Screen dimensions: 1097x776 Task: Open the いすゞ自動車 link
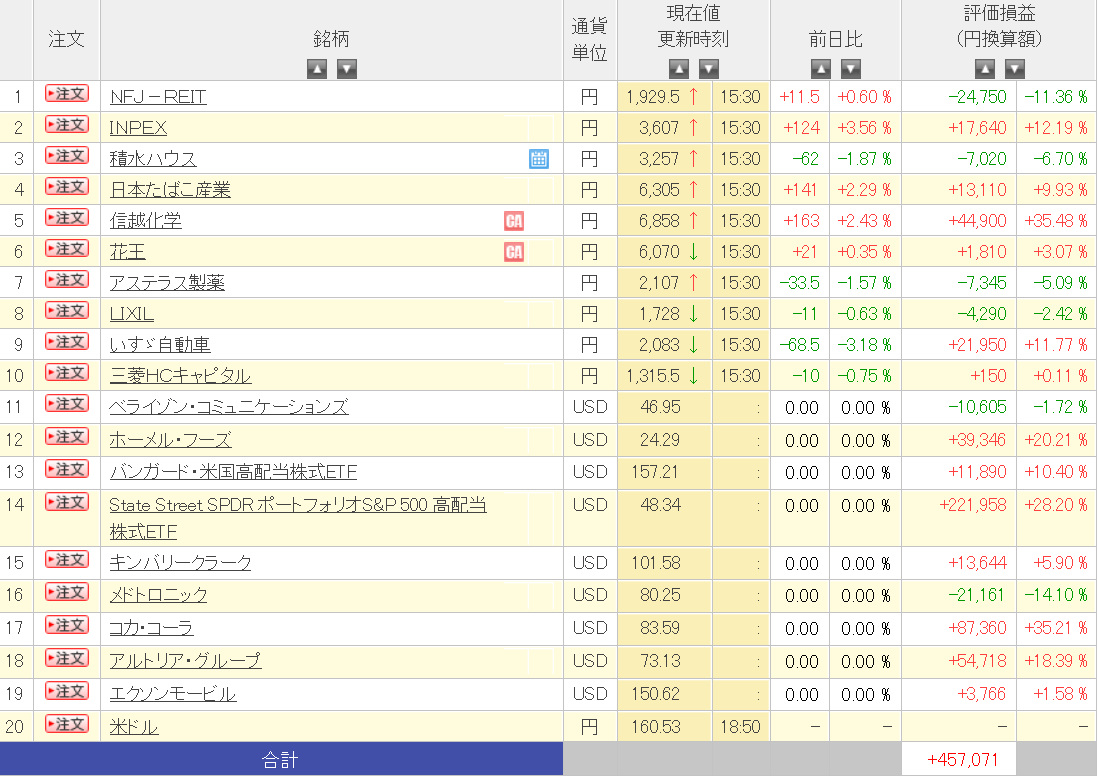(160, 344)
